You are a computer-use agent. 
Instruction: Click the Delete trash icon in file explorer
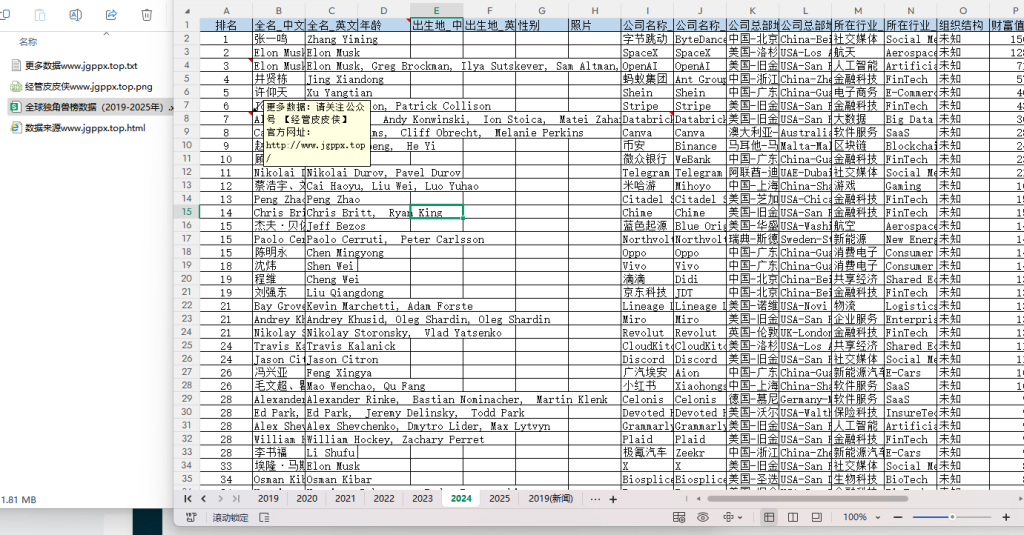tap(147, 14)
